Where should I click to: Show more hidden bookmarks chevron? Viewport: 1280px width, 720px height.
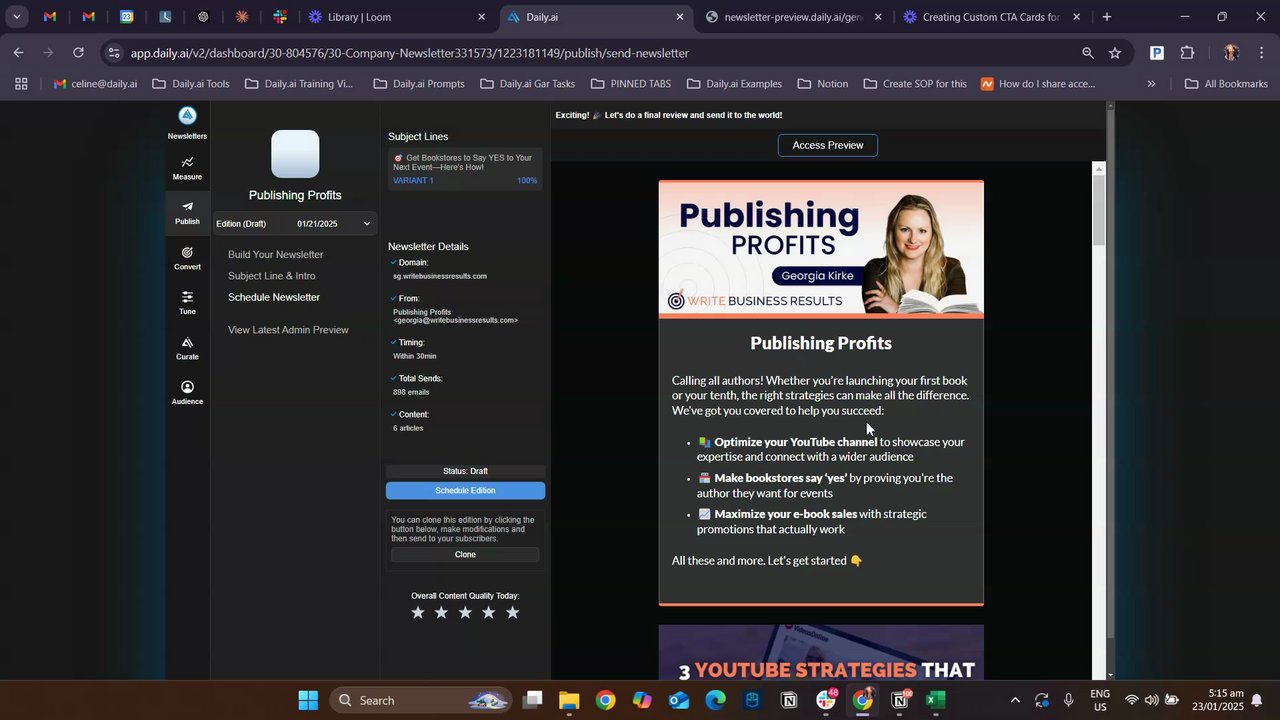point(1151,84)
